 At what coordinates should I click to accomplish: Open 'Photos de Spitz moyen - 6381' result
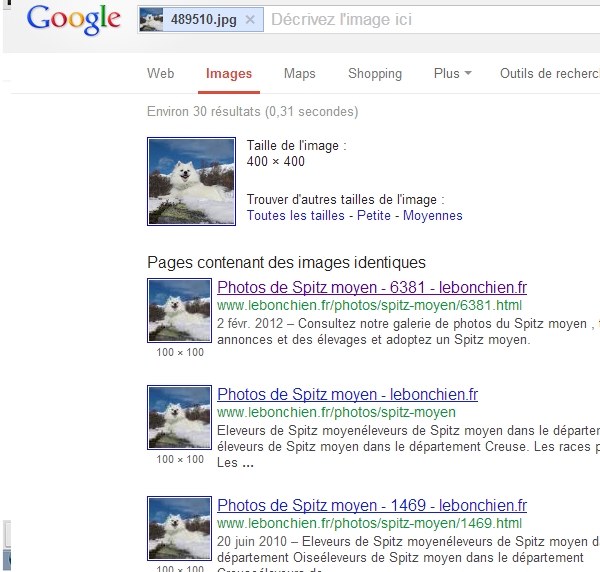372,287
